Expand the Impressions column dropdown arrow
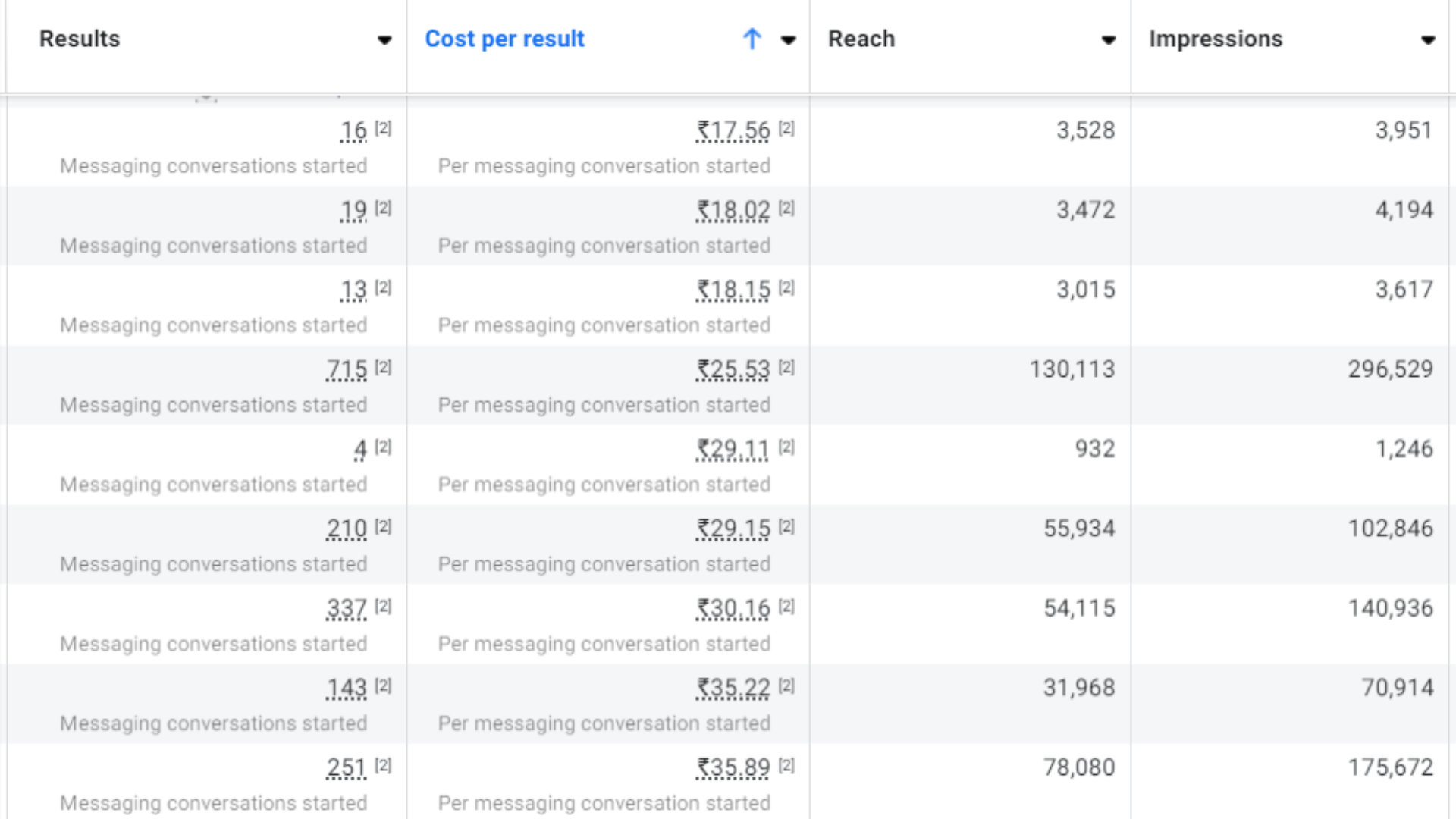This screenshot has width=1456, height=819. tap(1428, 40)
